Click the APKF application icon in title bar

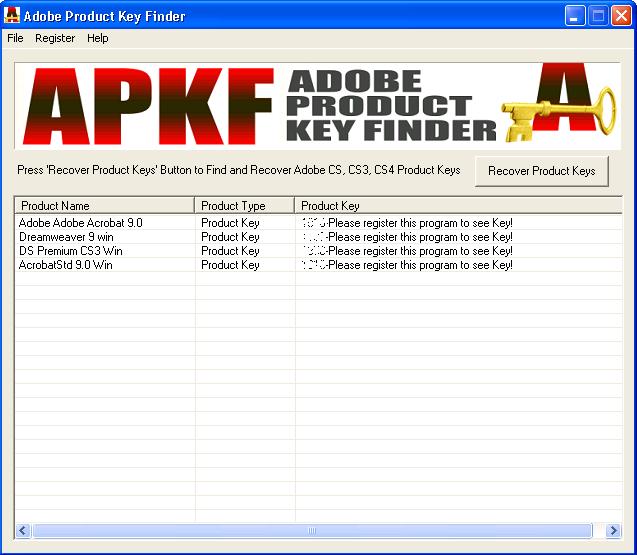pyautogui.click(x=12, y=15)
